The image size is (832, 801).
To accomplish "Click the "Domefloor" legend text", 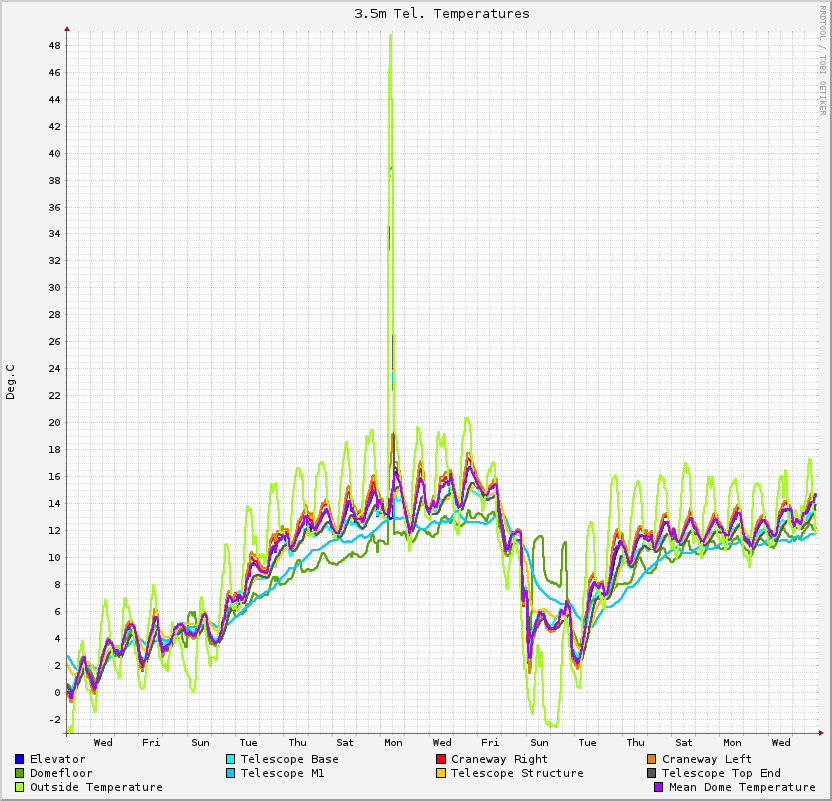I will tap(61, 773).
